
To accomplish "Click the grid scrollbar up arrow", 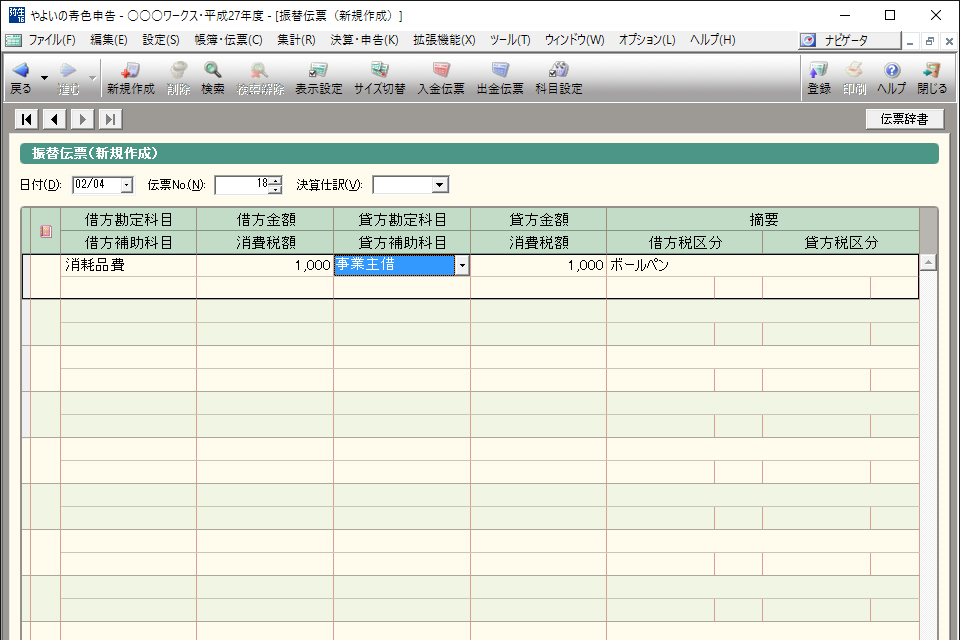I will coord(928,262).
